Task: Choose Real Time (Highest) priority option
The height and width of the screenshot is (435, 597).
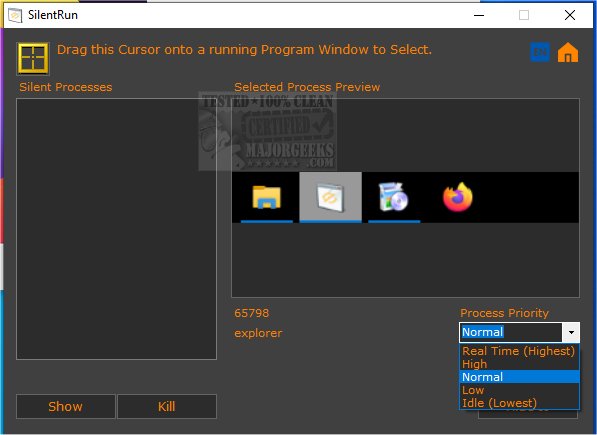Action: (x=519, y=351)
